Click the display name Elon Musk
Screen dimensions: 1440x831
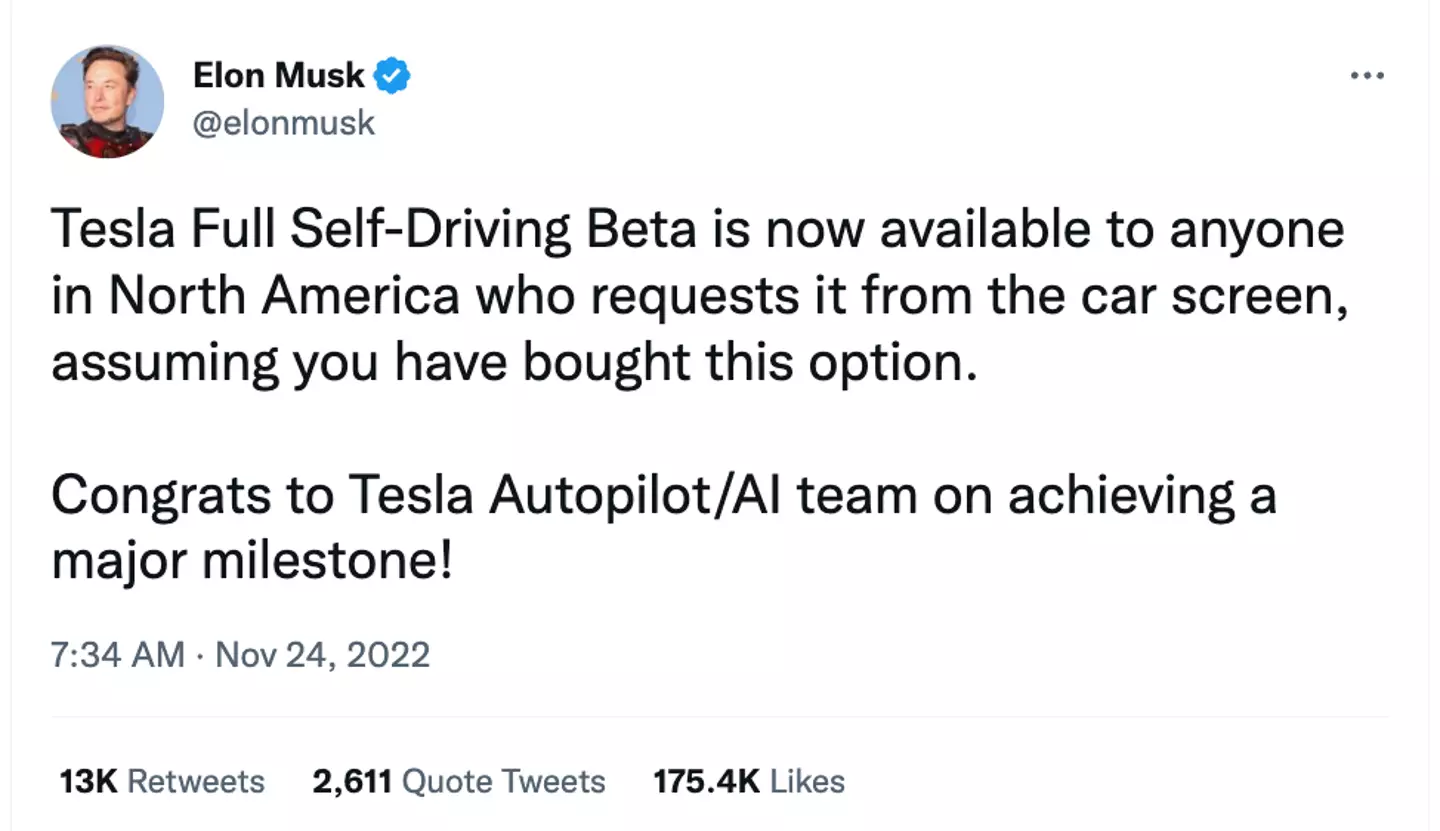click(x=280, y=74)
